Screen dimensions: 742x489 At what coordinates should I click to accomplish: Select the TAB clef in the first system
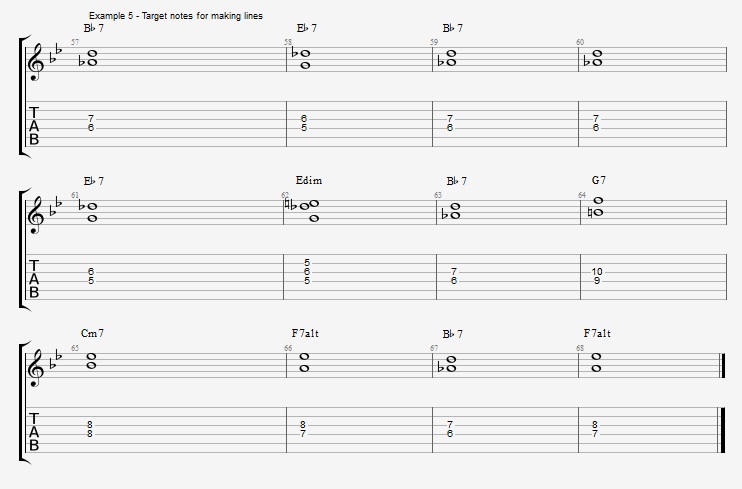34,125
